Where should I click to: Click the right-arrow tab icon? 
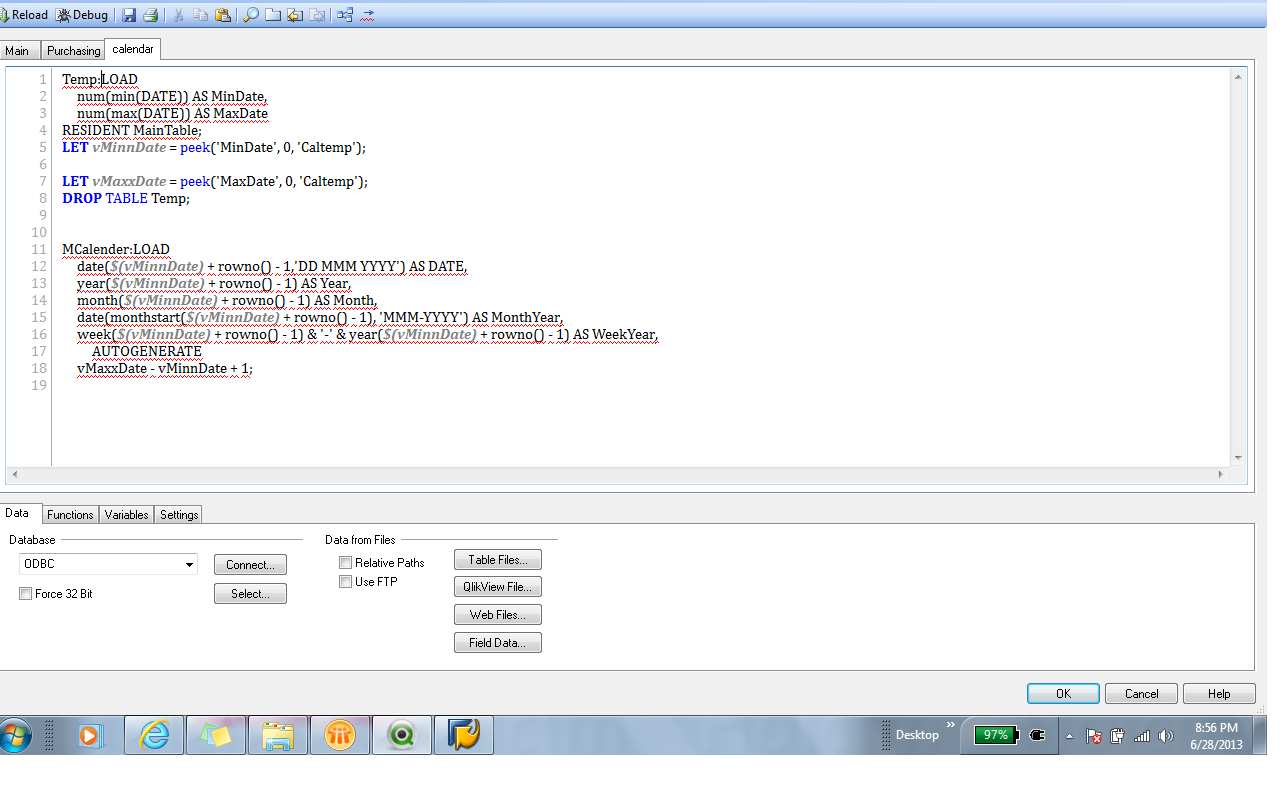317,15
